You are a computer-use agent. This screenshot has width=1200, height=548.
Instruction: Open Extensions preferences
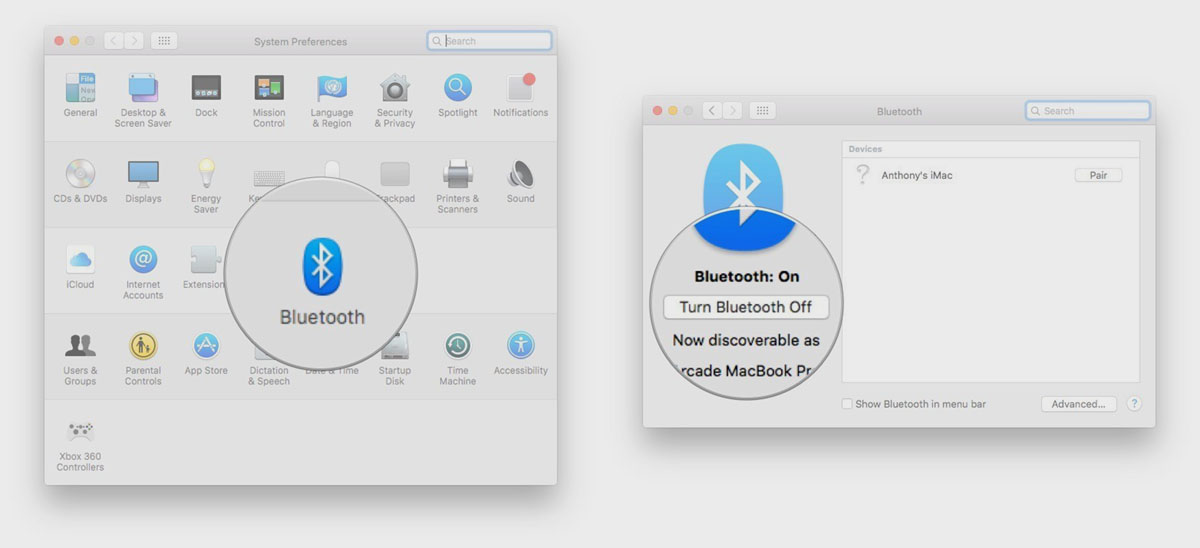204,267
